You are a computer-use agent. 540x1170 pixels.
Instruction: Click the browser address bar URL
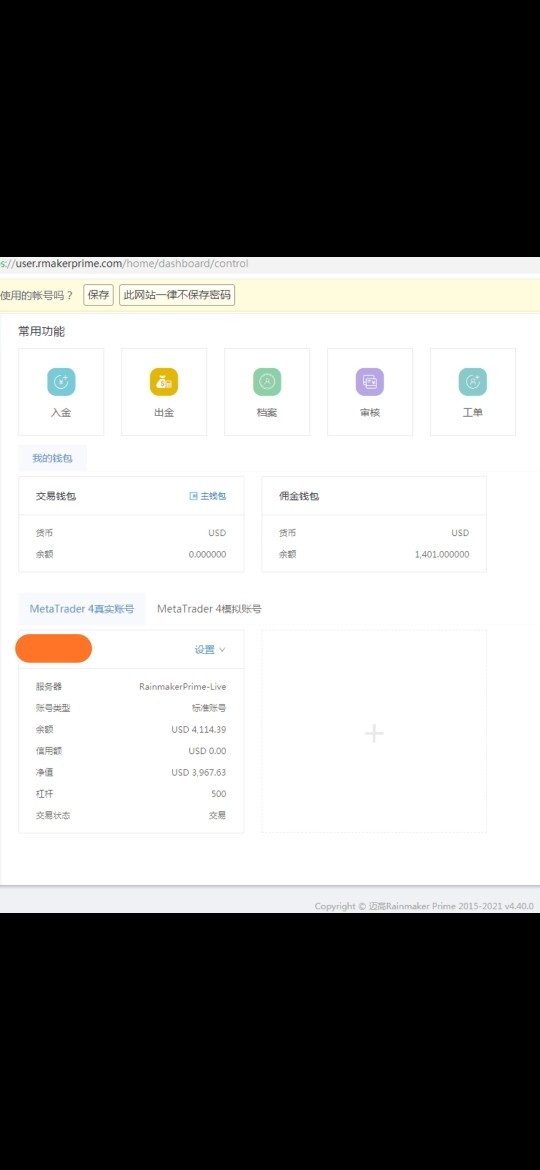coord(125,263)
